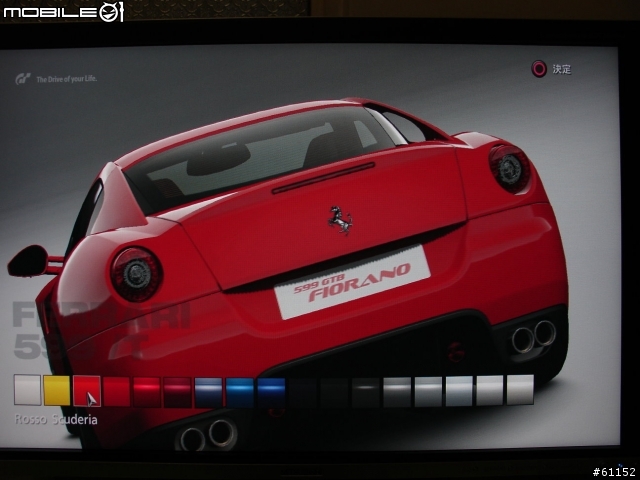Choose the dark gray gradient swatch before silvers
Screen dimensions: 640x480
coord(397,392)
